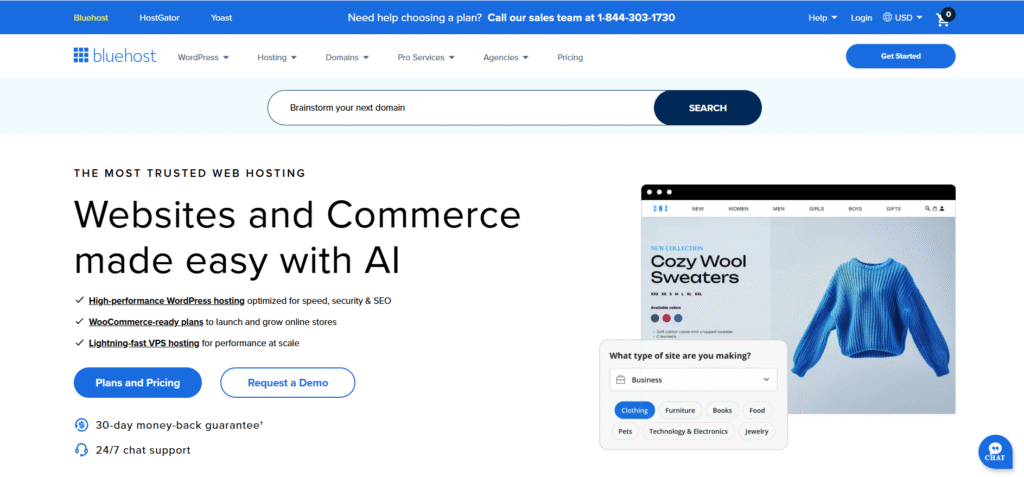Open High-performance WordPress hosting link
The height and width of the screenshot is (477, 1024).
[x=167, y=301]
